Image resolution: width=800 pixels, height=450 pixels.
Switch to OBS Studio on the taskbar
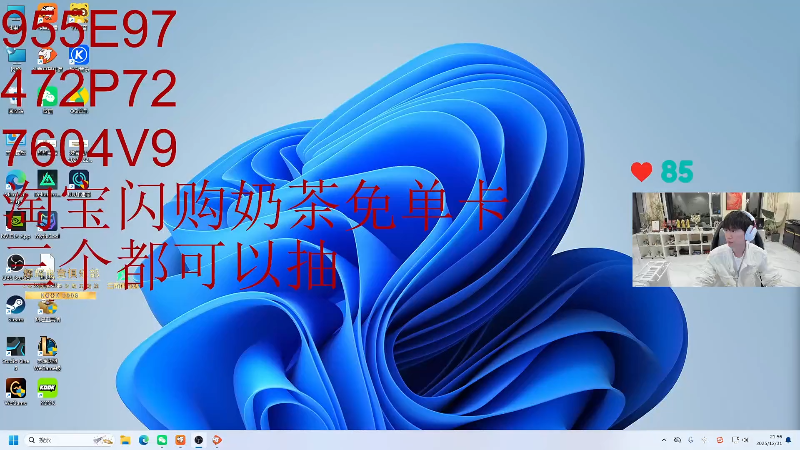199,440
